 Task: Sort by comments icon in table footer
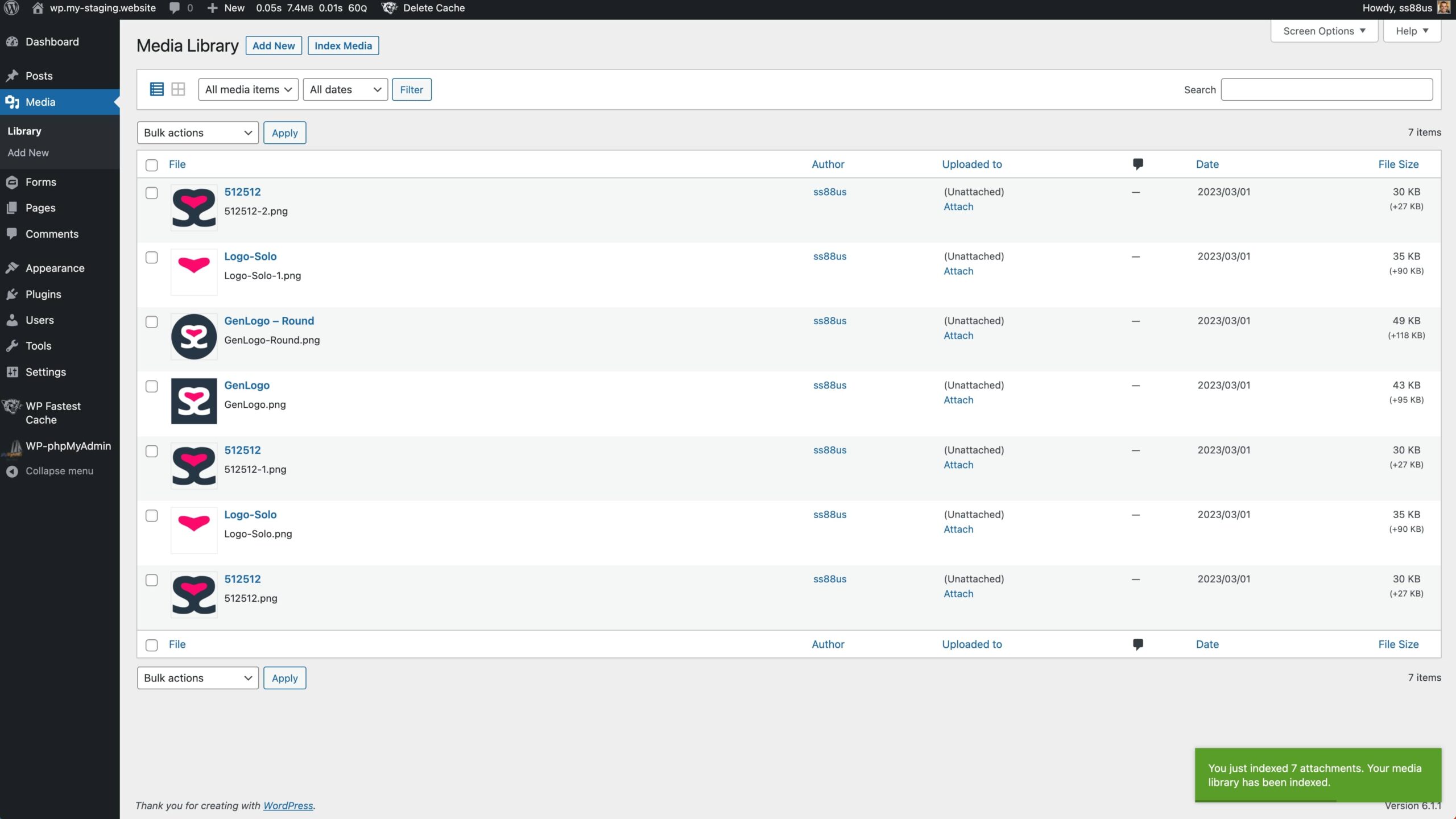coord(1138,644)
